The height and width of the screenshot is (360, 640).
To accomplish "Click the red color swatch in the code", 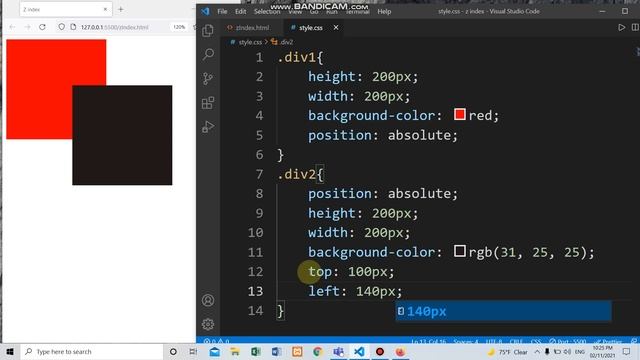I will (460, 114).
